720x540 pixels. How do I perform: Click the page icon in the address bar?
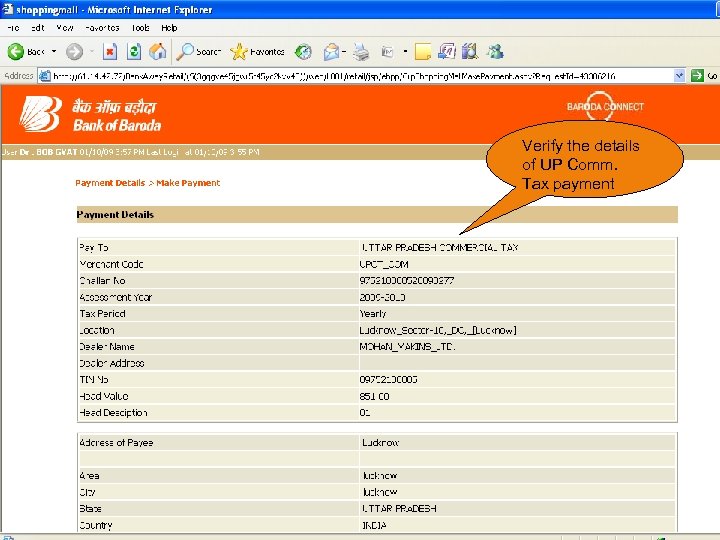click(45, 76)
